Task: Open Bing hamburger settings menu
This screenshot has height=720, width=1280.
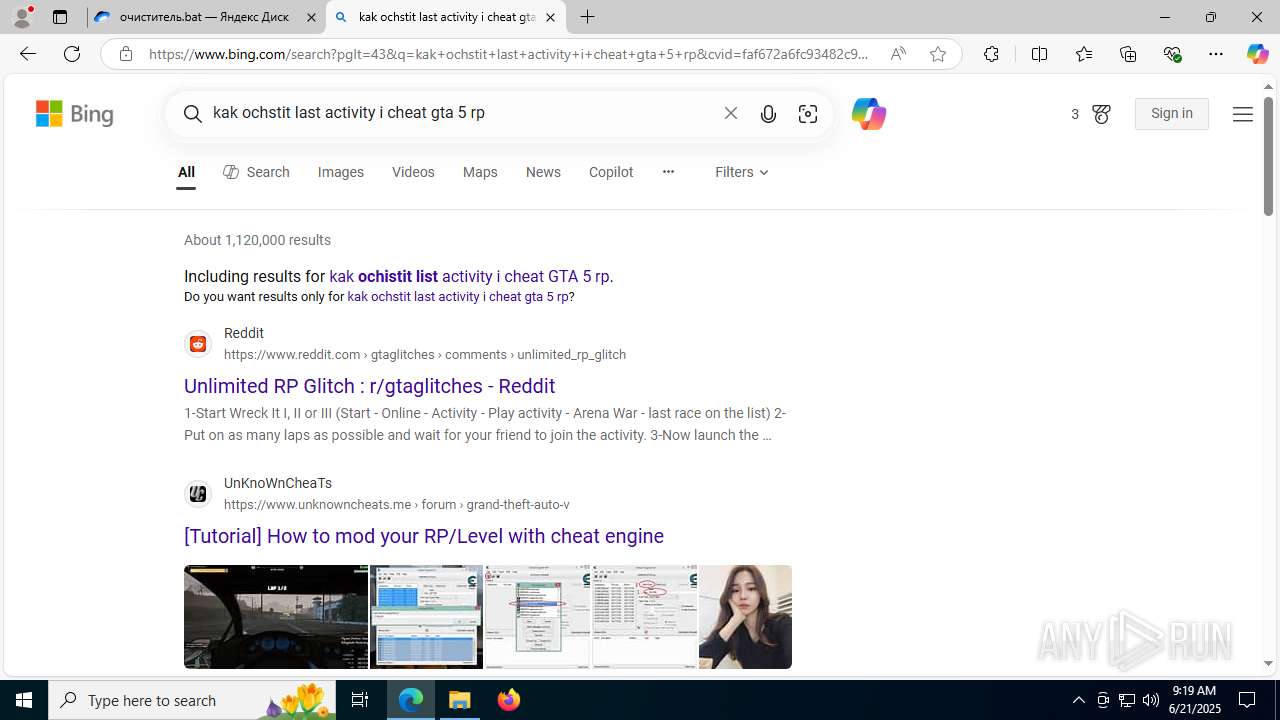Action: [1243, 115]
